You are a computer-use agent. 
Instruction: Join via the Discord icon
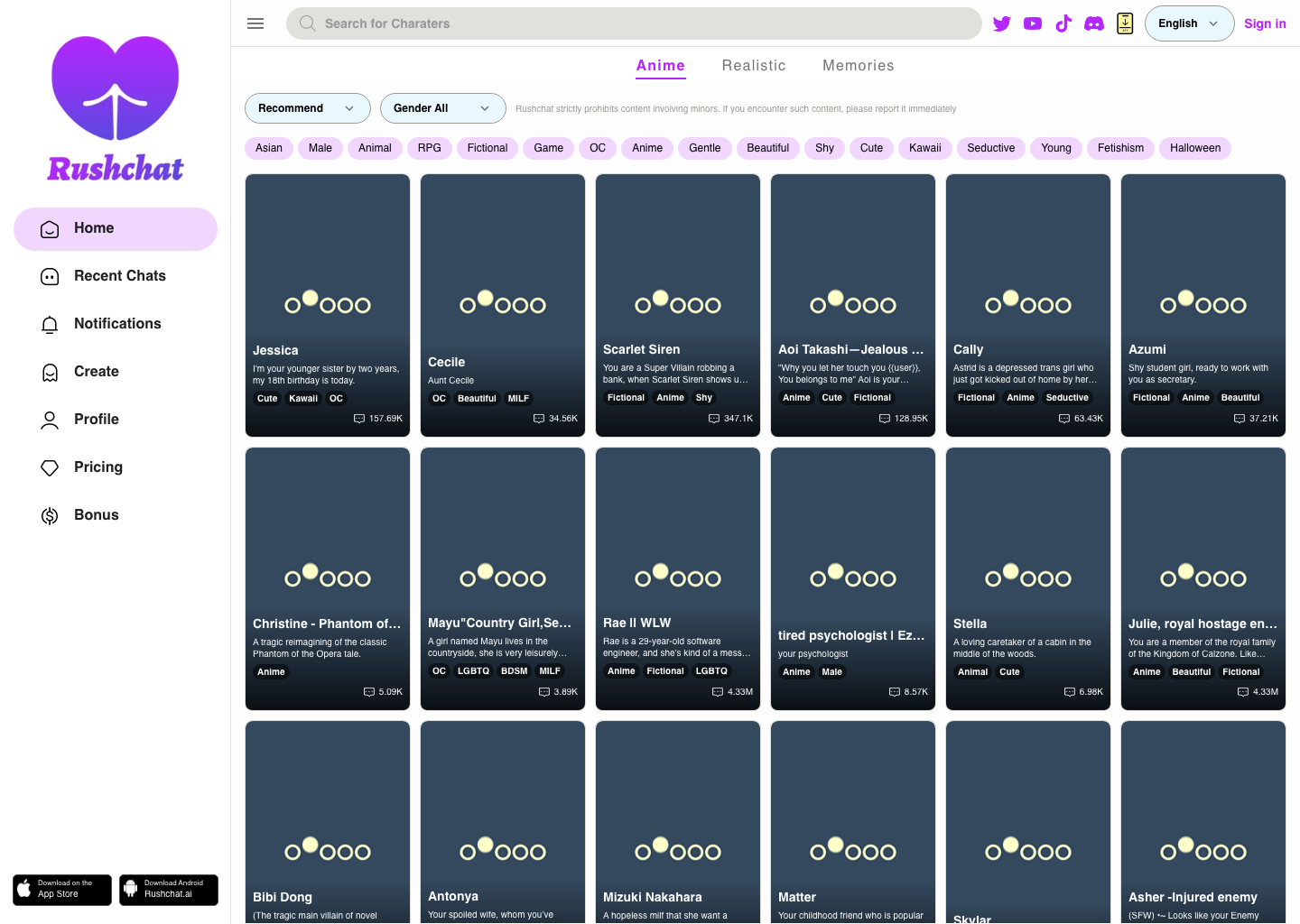[x=1094, y=23]
